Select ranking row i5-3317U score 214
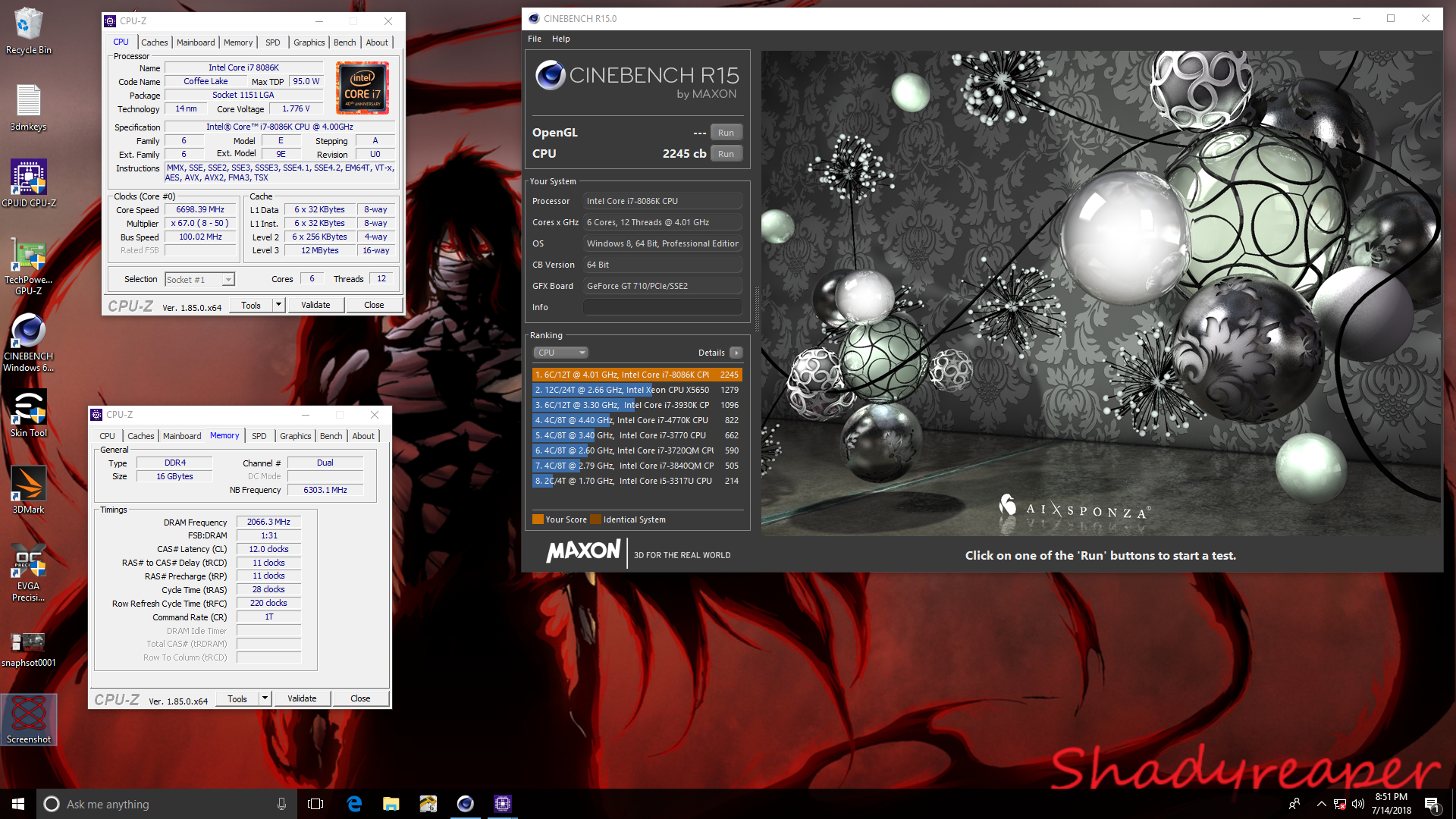Screen dimensions: 1456x819 click(637, 481)
